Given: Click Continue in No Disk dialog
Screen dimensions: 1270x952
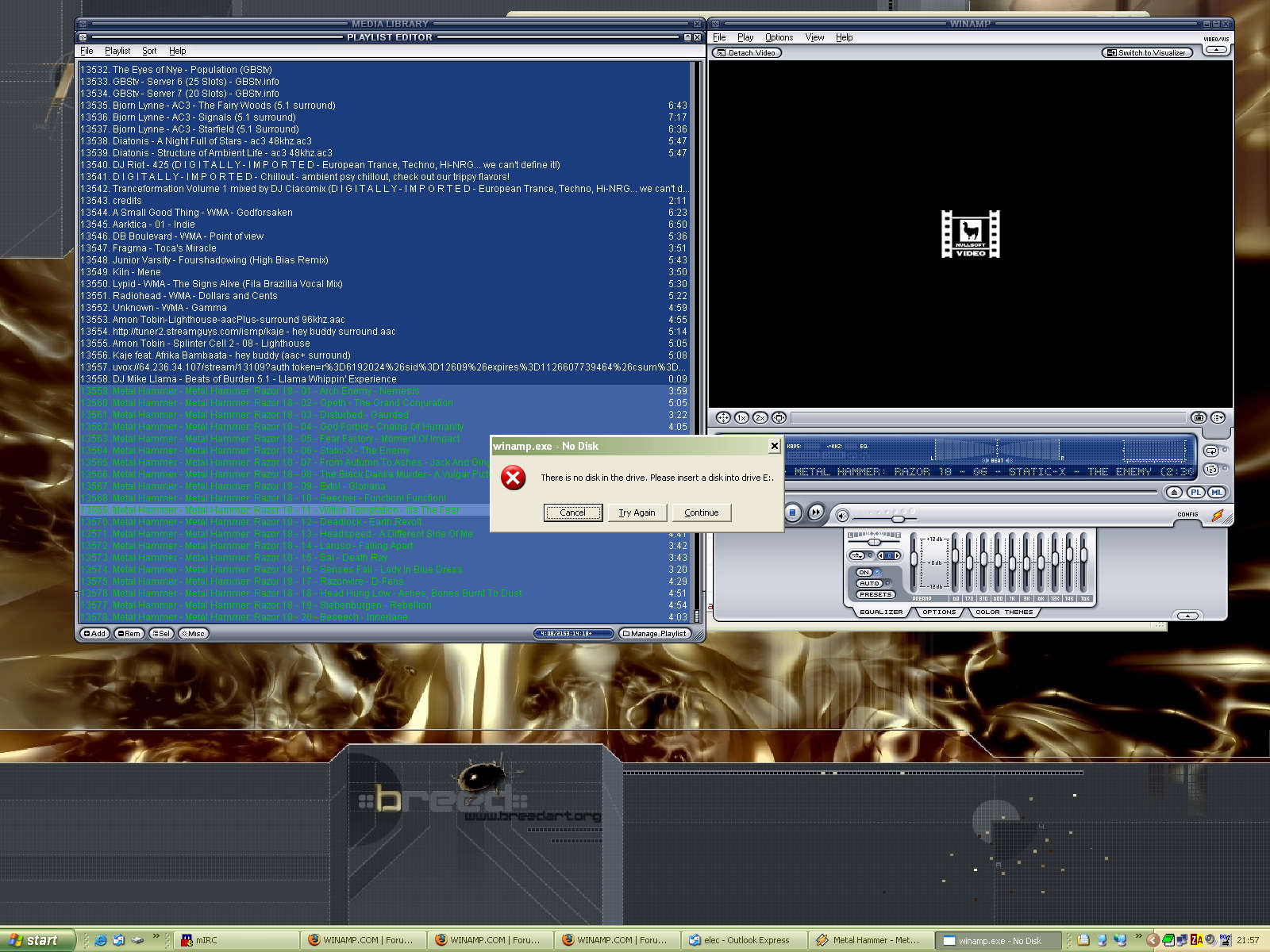Looking at the screenshot, I should click(702, 512).
